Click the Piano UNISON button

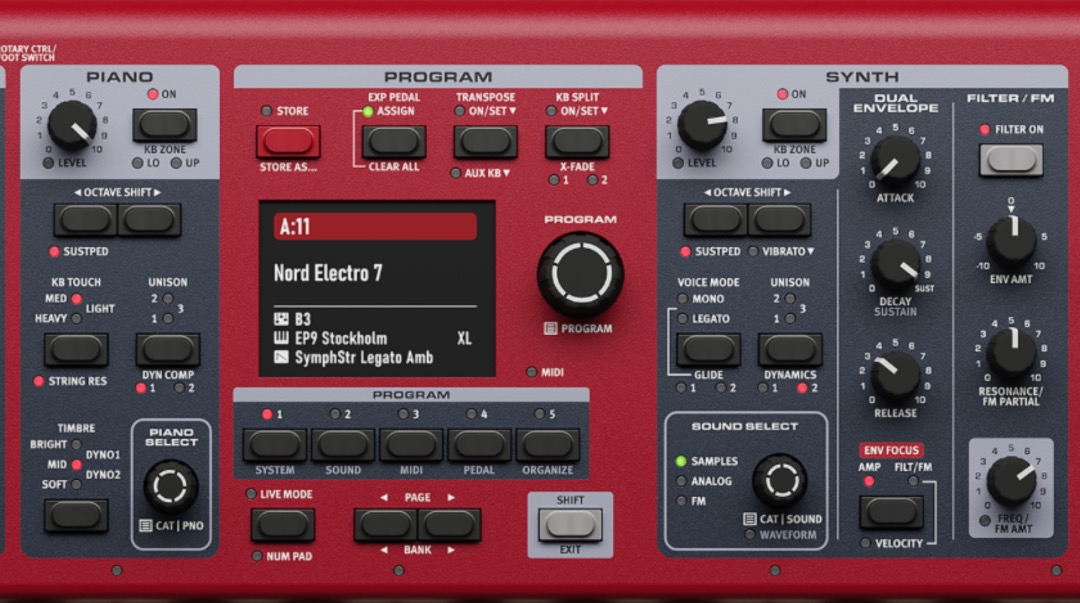[168, 349]
